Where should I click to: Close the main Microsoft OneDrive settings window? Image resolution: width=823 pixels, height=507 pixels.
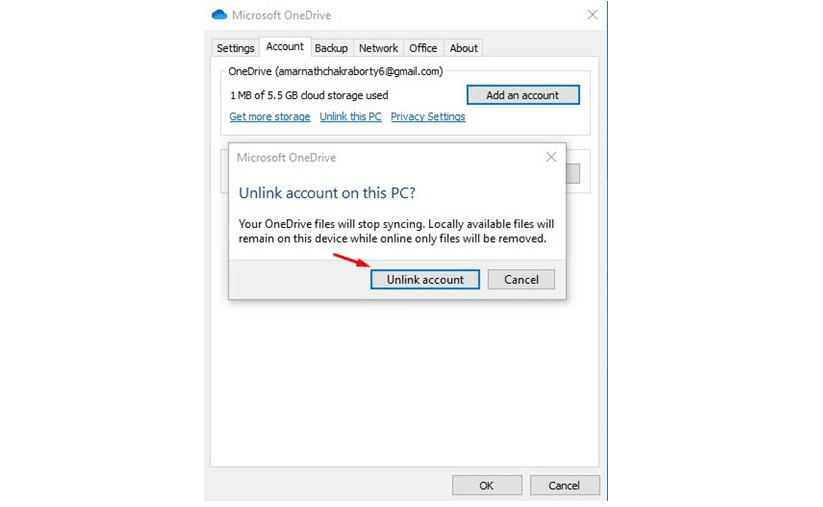click(x=592, y=15)
